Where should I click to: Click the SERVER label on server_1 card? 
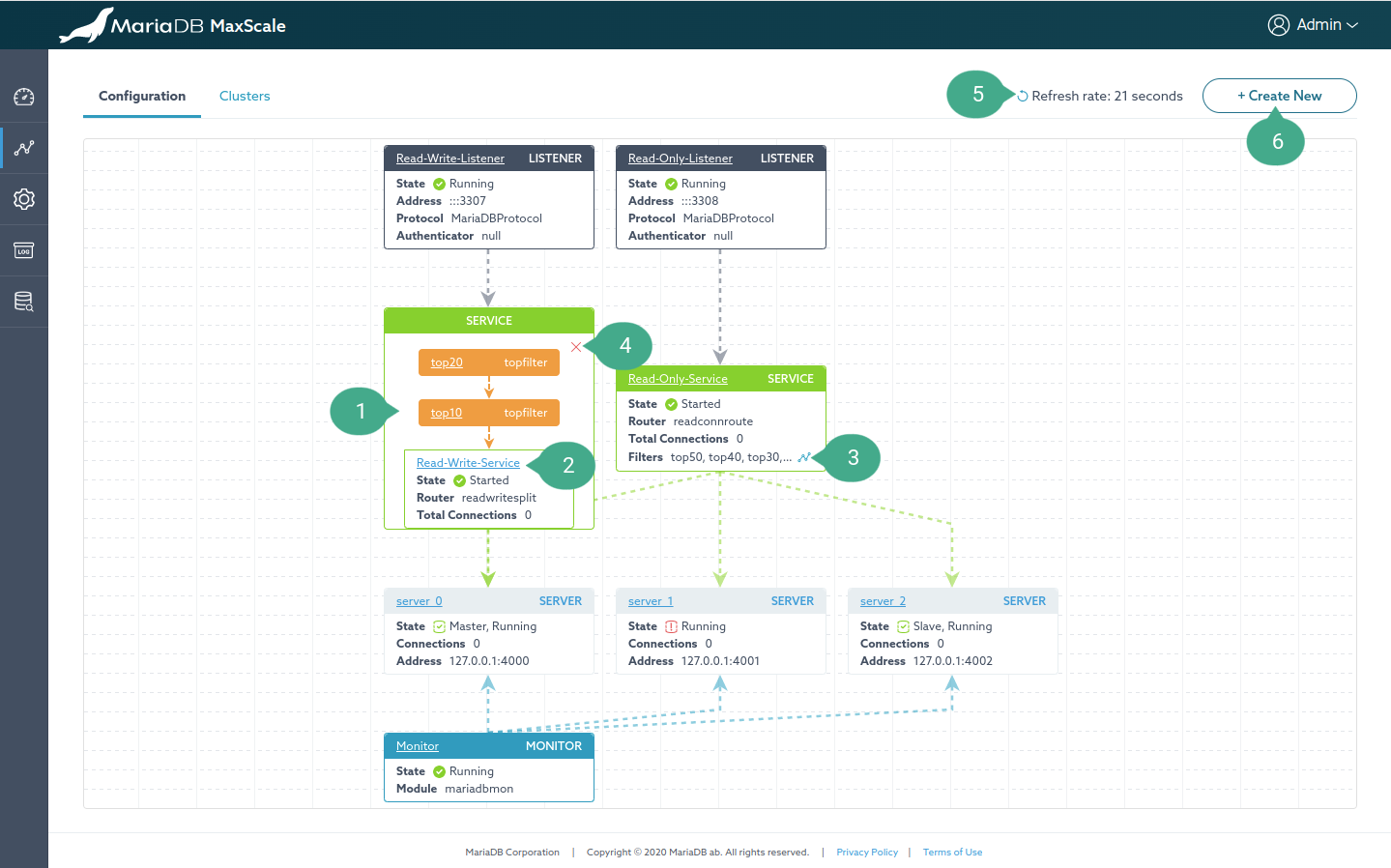click(x=793, y=601)
